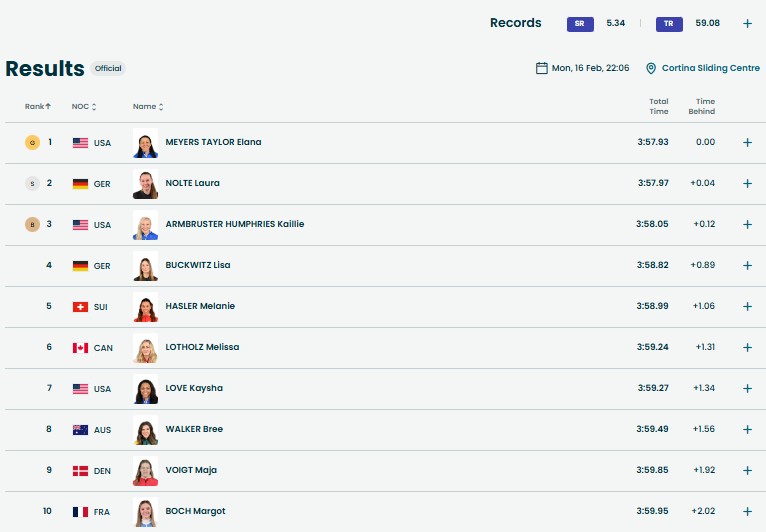Sort results by the Name column

coord(148,106)
